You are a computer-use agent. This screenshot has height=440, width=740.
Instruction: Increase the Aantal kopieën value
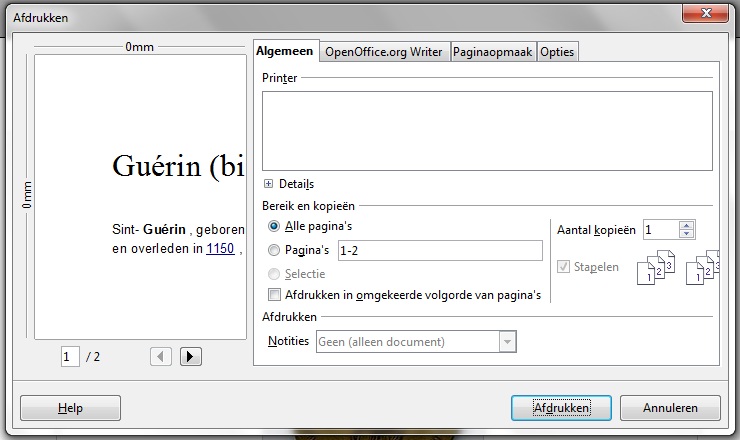[x=686, y=225]
